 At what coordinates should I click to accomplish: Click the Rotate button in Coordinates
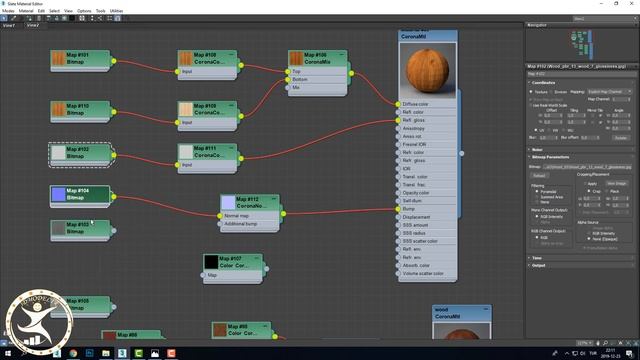point(621,138)
